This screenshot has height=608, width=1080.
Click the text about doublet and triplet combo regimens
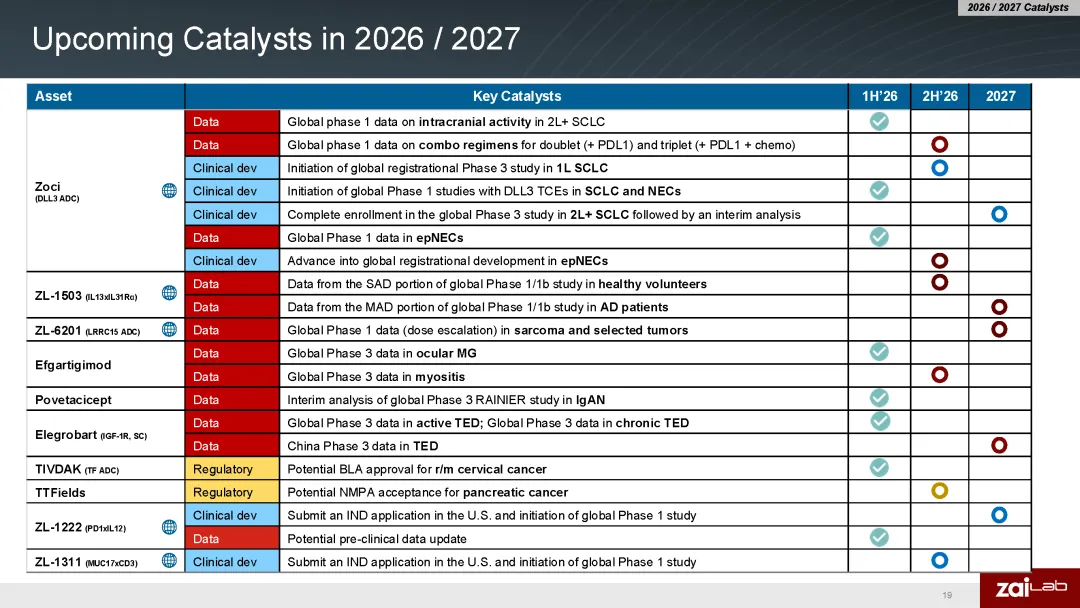click(x=541, y=145)
